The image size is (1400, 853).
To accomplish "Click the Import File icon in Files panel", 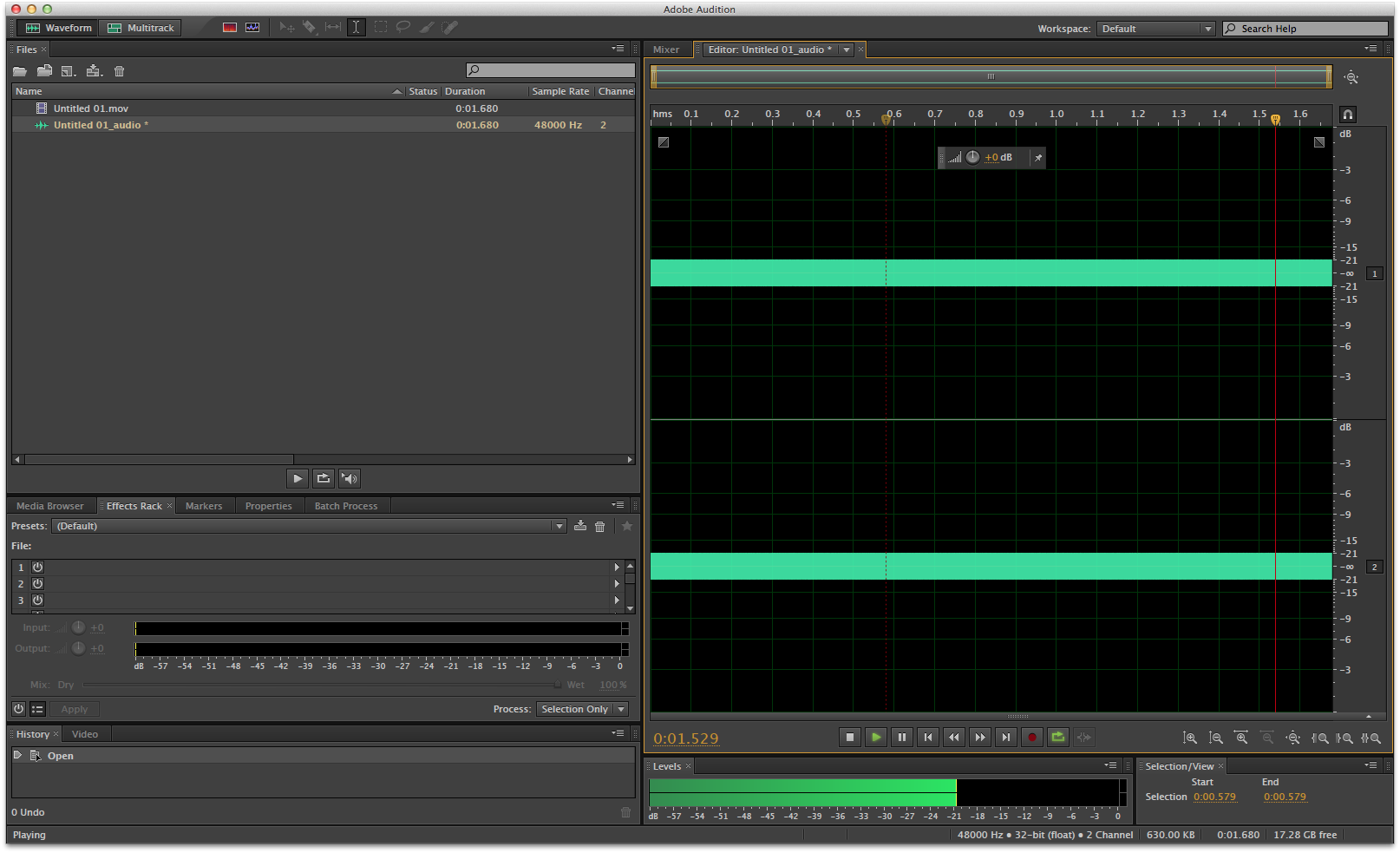I will pyautogui.click(x=44, y=71).
